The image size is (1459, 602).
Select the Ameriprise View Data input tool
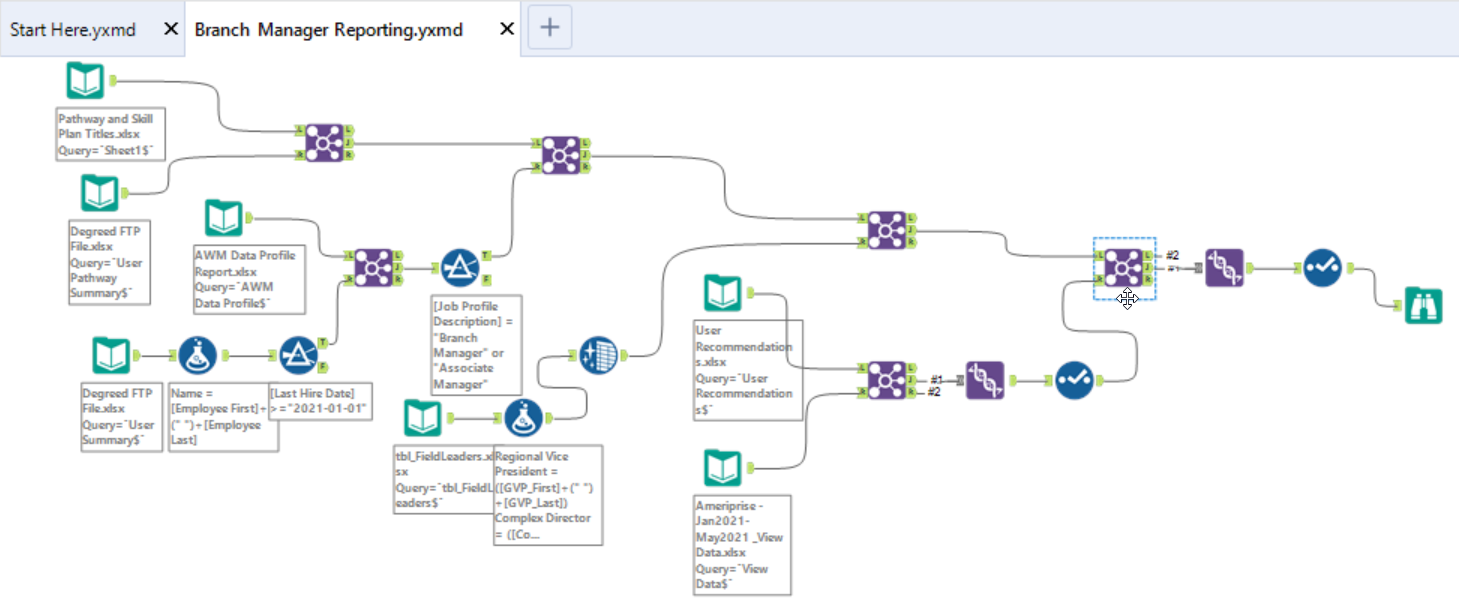[x=722, y=465]
